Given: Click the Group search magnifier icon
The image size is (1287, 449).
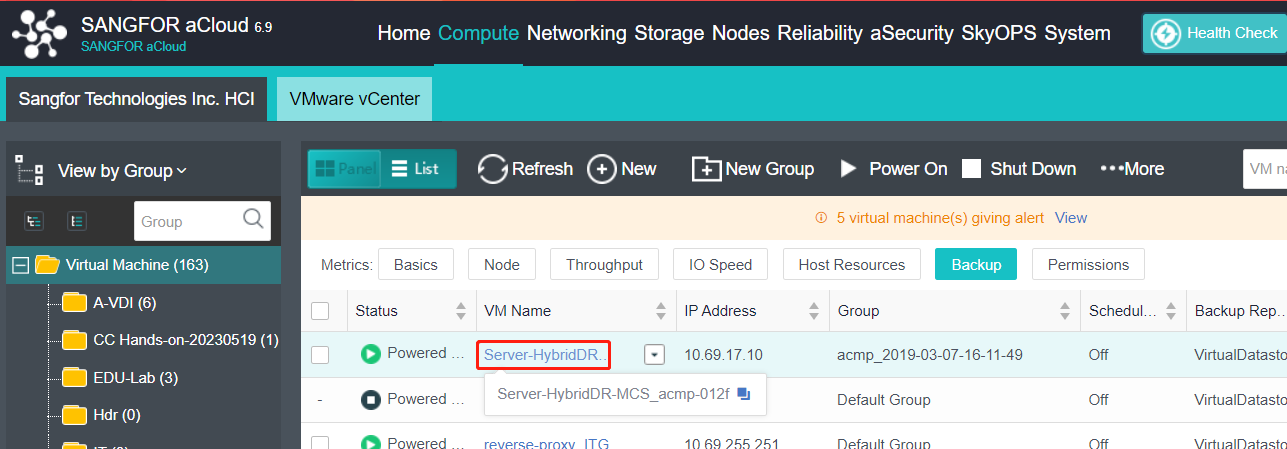Looking at the screenshot, I should click(253, 219).
